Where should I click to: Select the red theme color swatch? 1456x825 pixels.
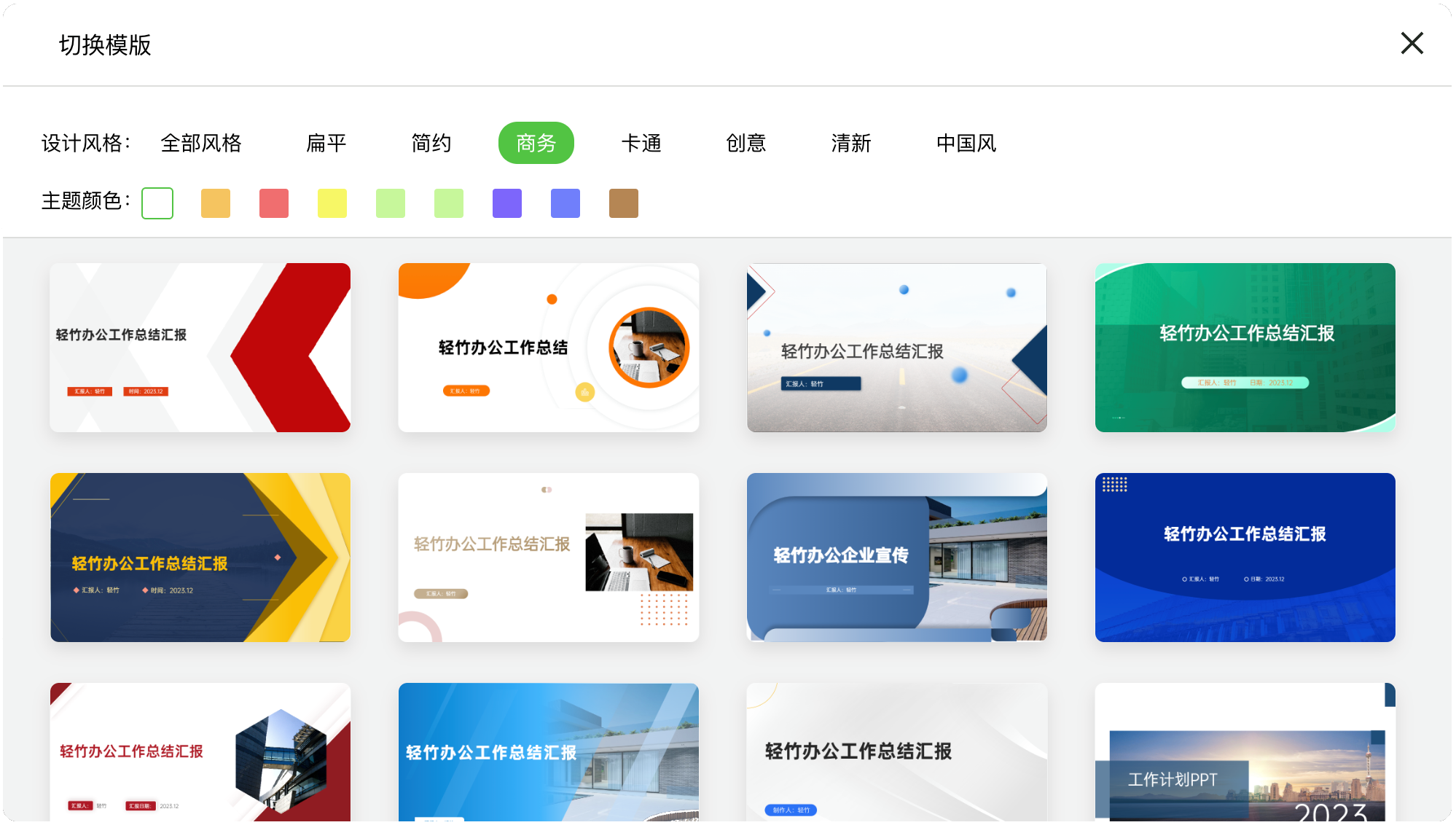click(x=274, y=203)
